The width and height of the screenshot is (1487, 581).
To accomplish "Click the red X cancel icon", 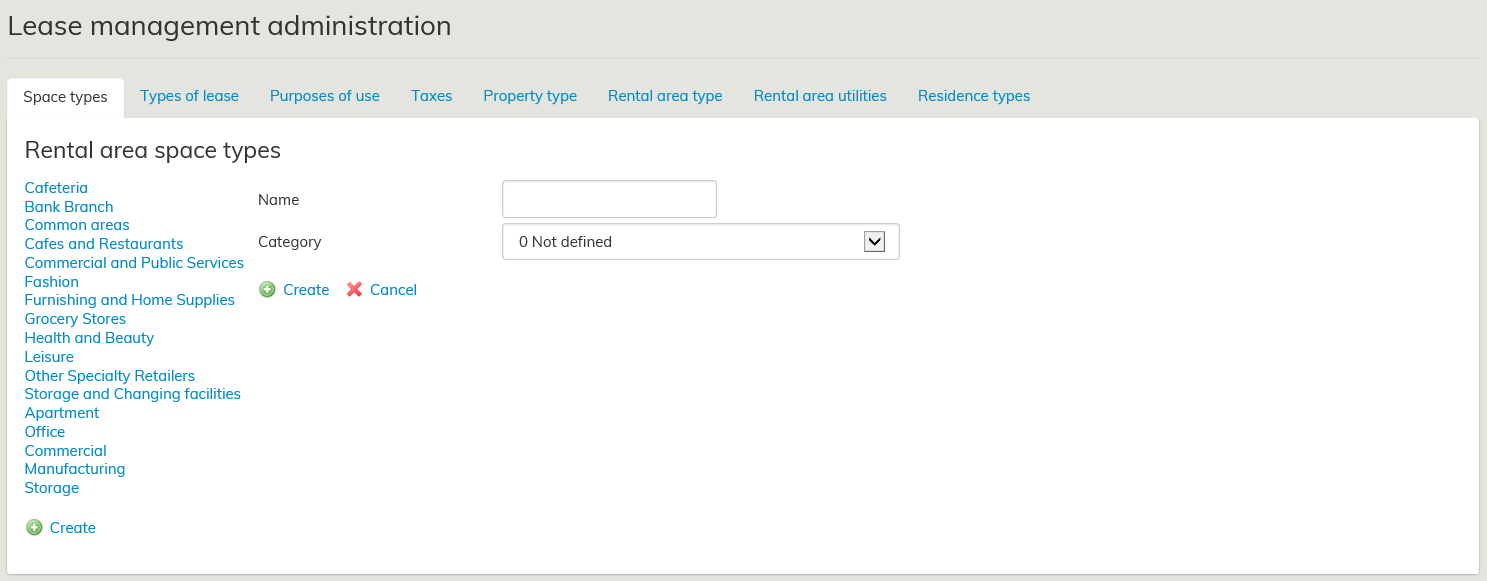I will [354, 290].
